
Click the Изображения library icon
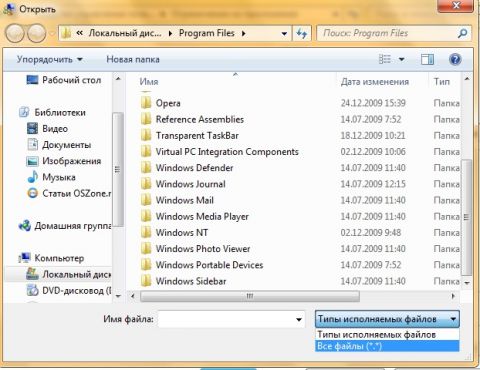pos(32,161)
